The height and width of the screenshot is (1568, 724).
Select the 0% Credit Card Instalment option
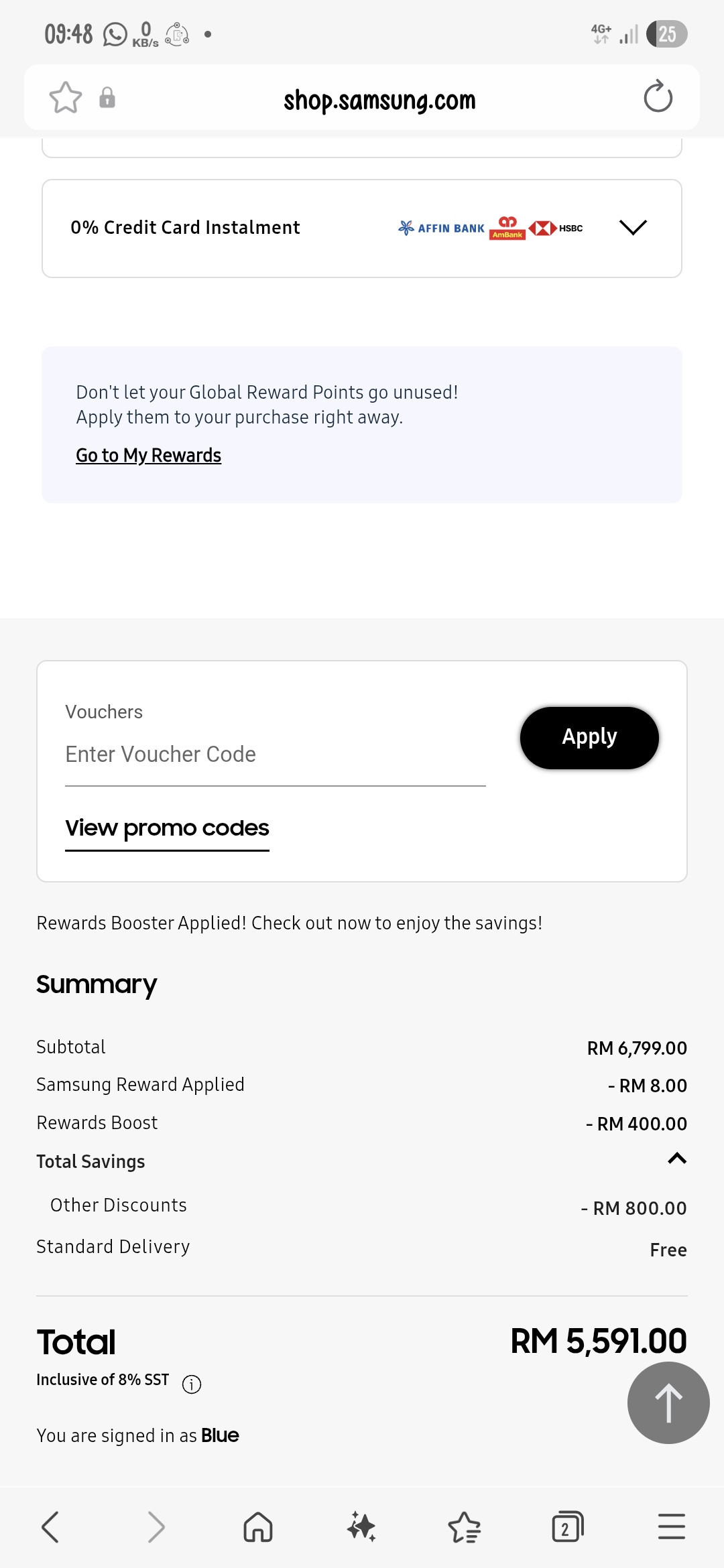pos(362,228)
